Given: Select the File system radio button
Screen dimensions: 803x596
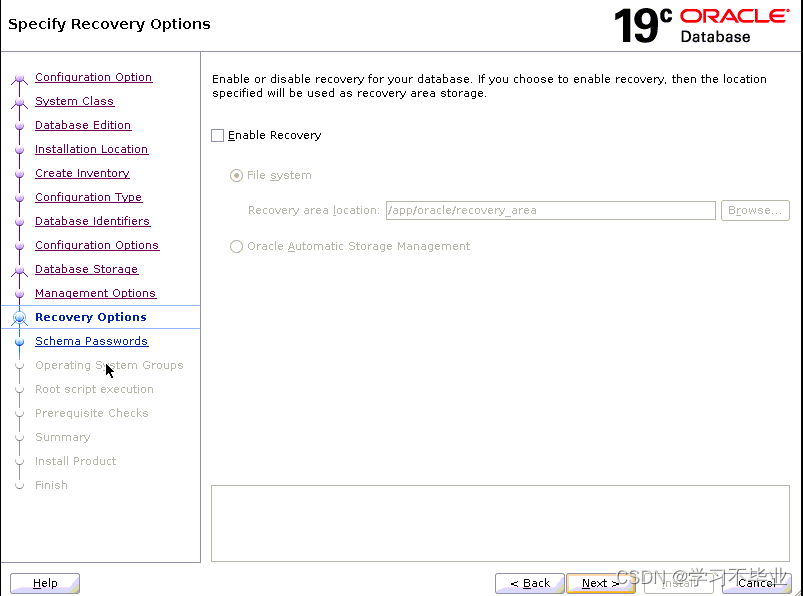Looking at the screenshot, I should [x=236, y=175].
